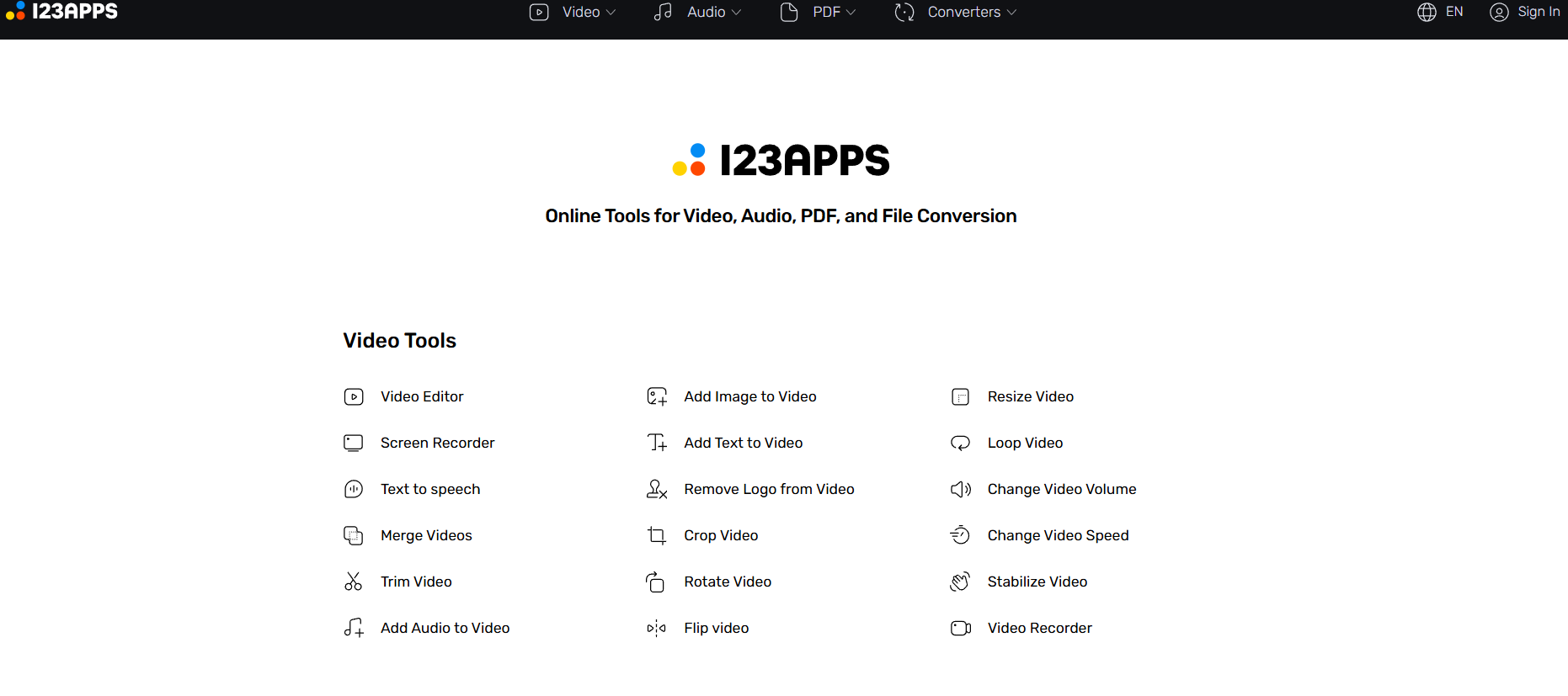1568x696 pixels.
Task: Expand the PDF menu chevron
Action: 851,13
